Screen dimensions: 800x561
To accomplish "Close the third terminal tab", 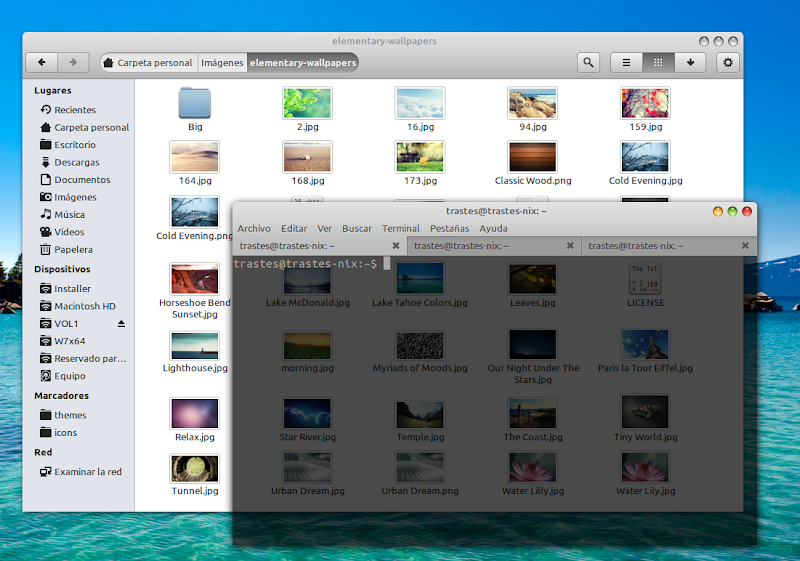I will (745, 246).
